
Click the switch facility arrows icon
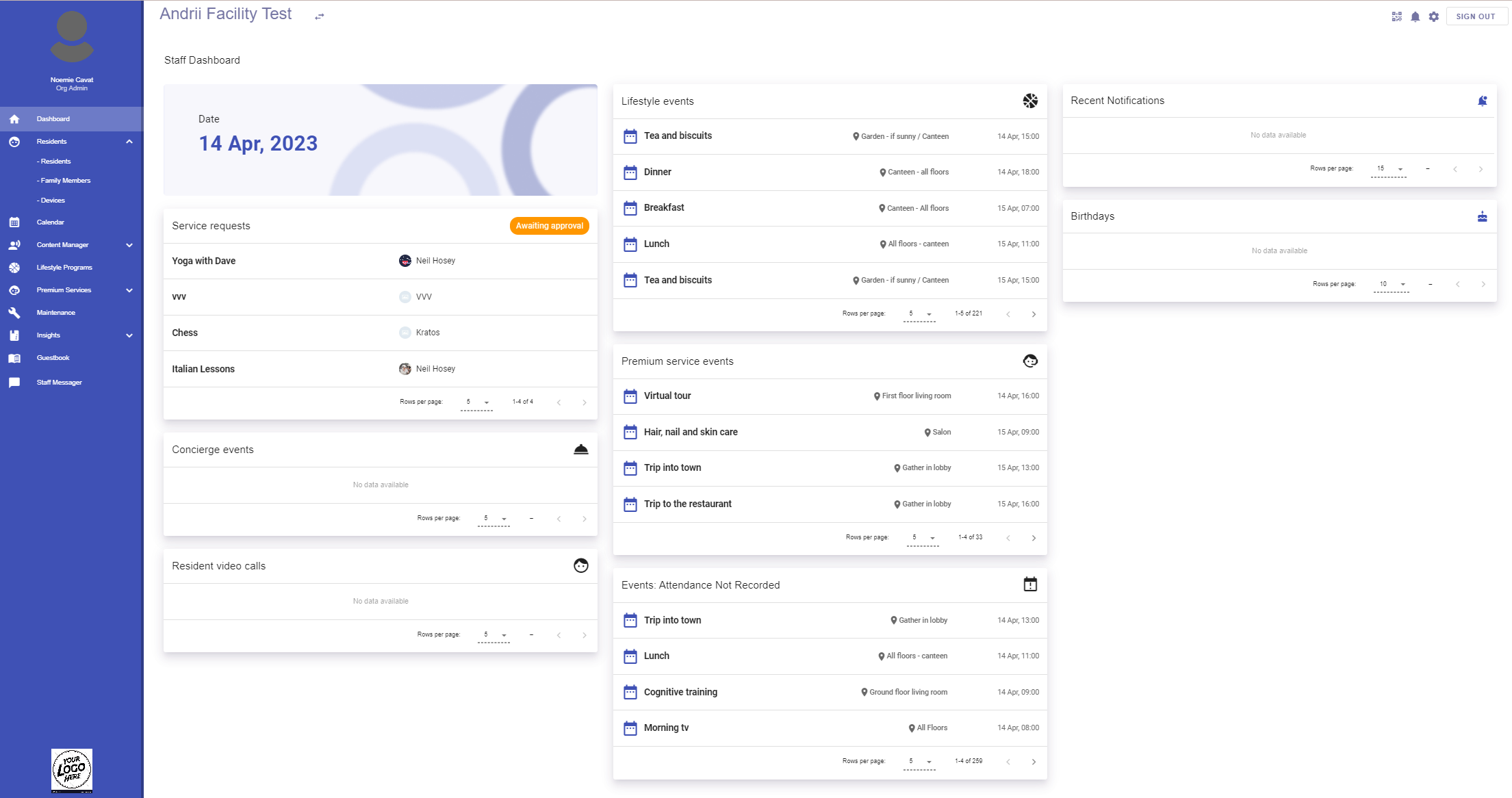pos(319,16)
